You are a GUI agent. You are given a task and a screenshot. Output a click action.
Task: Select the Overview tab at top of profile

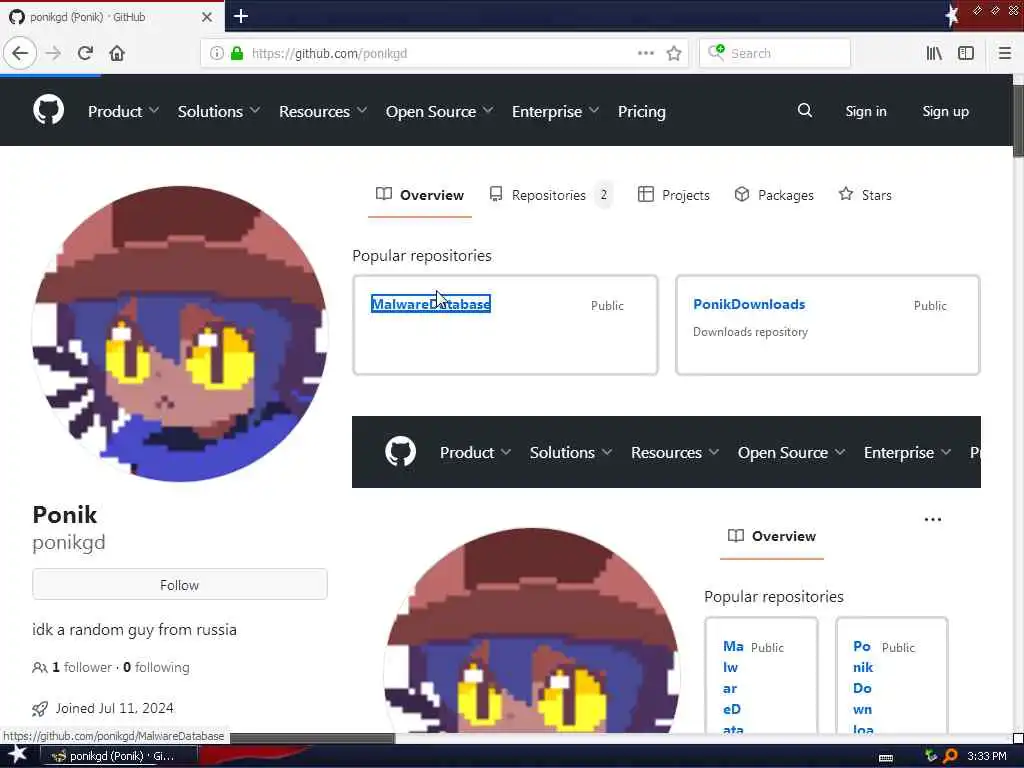(x=420, y=195)
